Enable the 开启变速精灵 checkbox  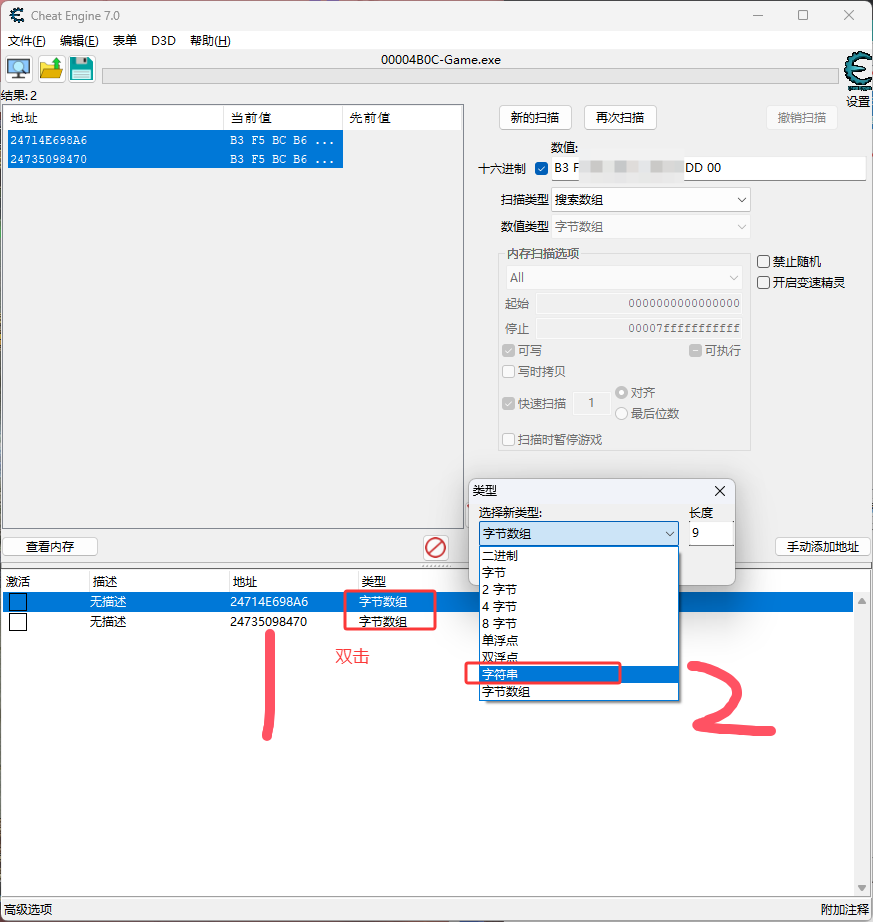click(x=763, y=283)
